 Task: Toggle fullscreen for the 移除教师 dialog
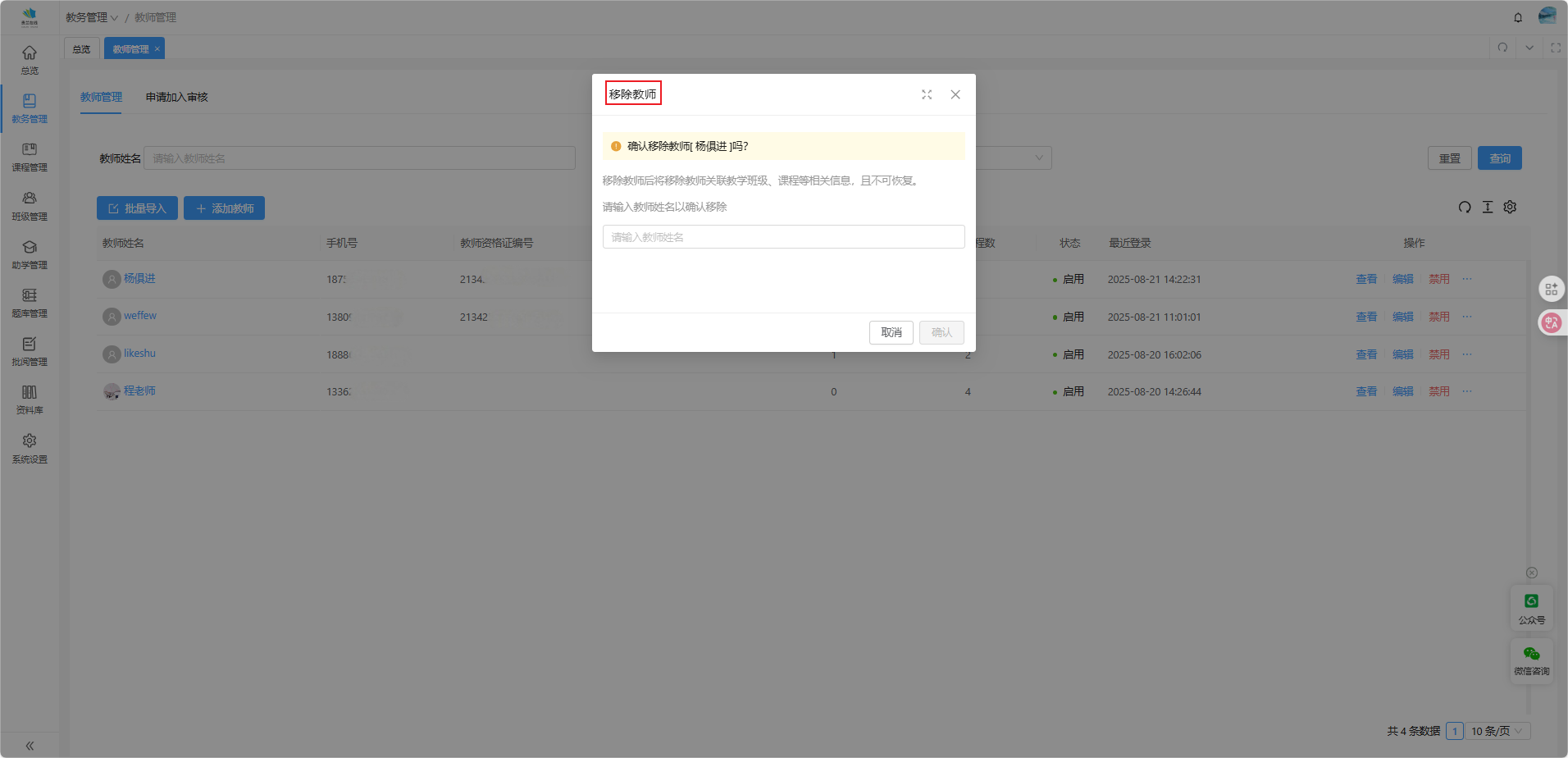927,95
